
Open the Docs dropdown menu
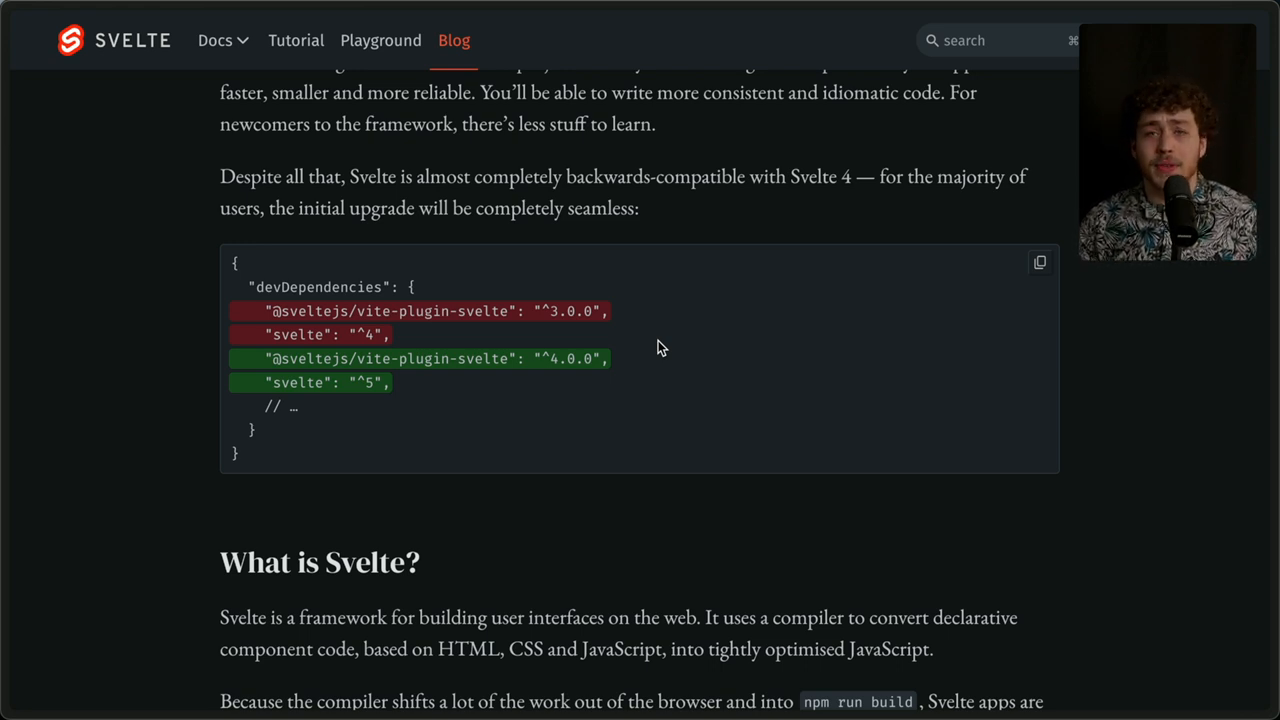click(223, 40)
